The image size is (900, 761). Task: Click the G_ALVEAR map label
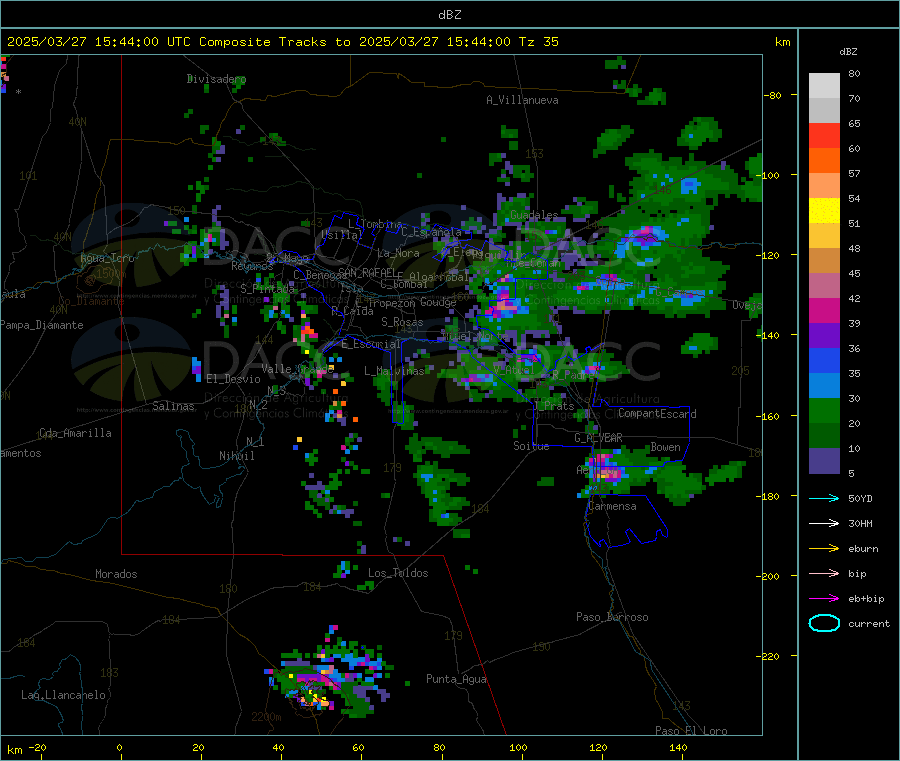[x=598, y=438]
